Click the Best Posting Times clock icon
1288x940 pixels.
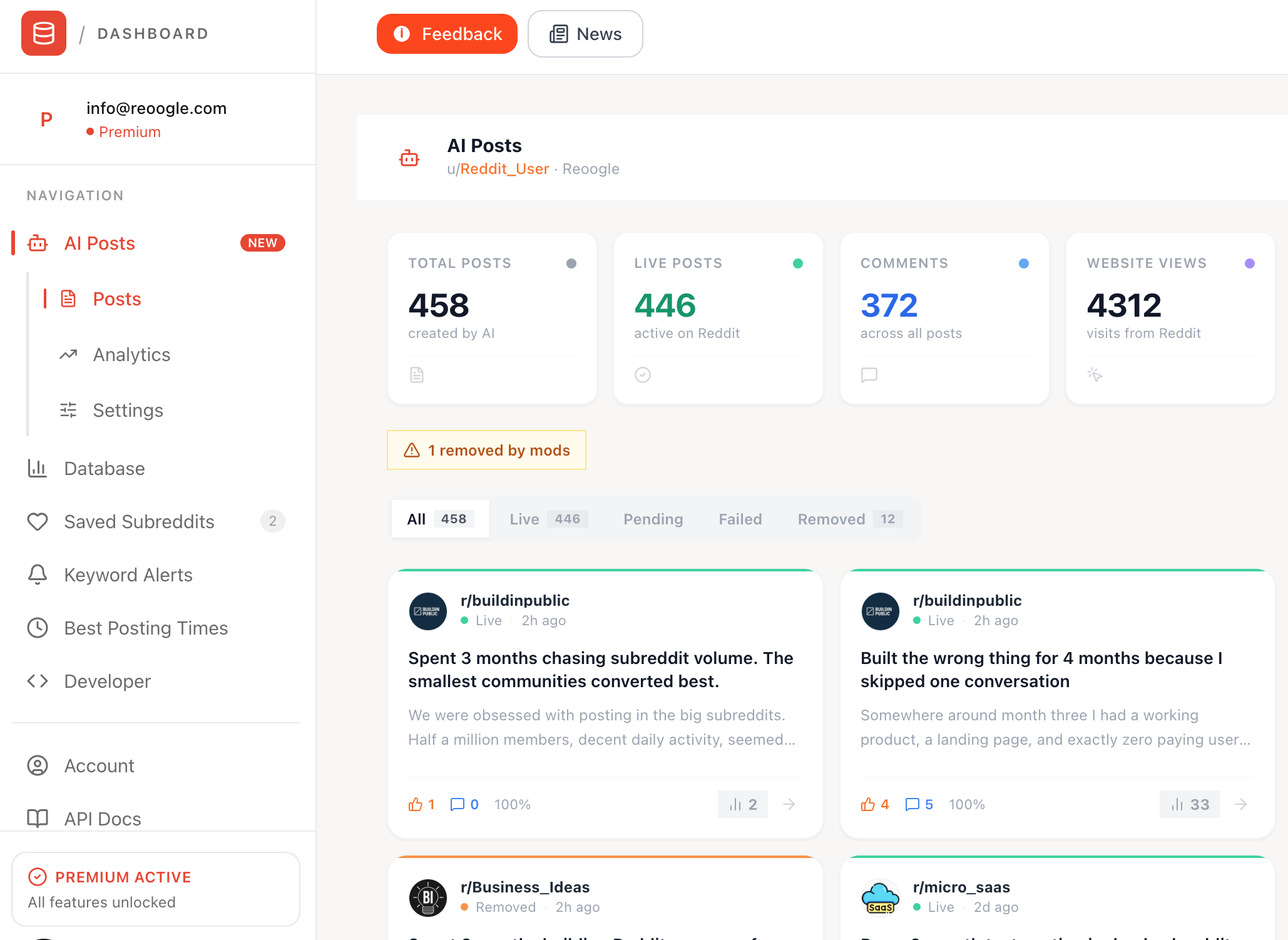point(38,628)
